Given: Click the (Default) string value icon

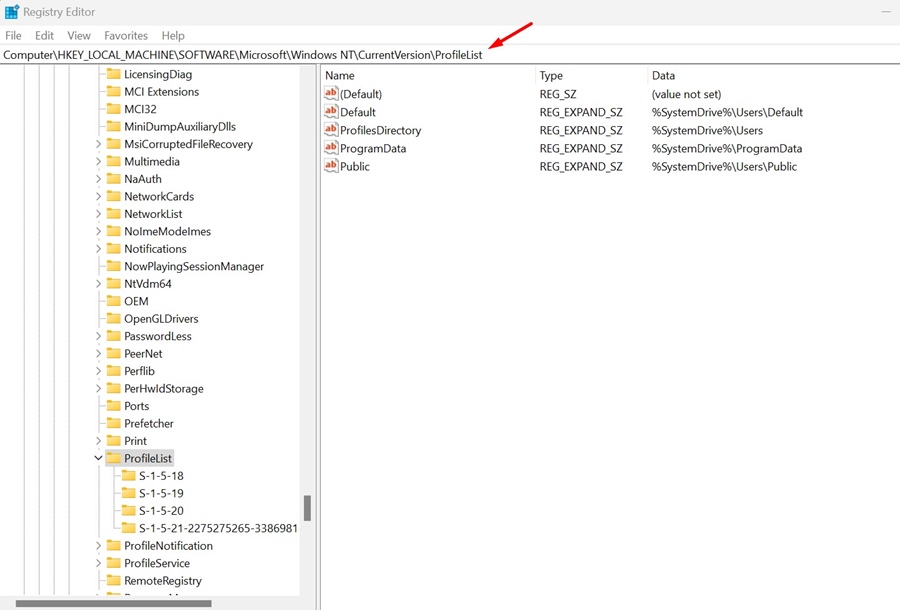Looking at the screenshot, I should click(x=331, y=94).
